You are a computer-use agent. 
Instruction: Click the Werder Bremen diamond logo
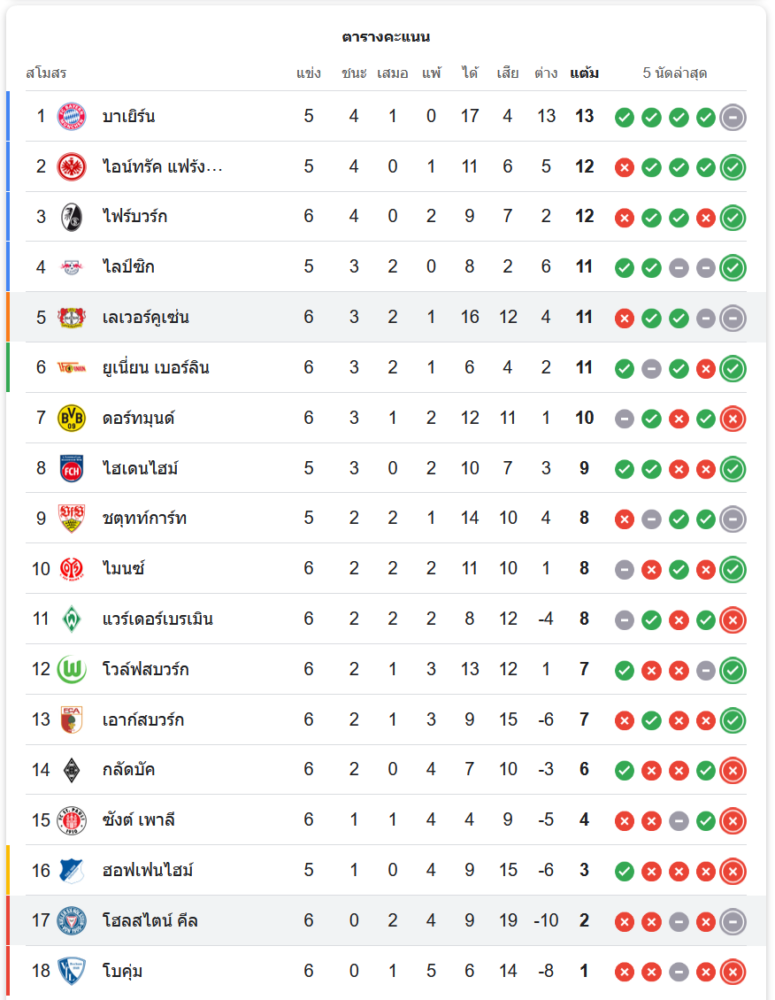[x=72, y=619]
